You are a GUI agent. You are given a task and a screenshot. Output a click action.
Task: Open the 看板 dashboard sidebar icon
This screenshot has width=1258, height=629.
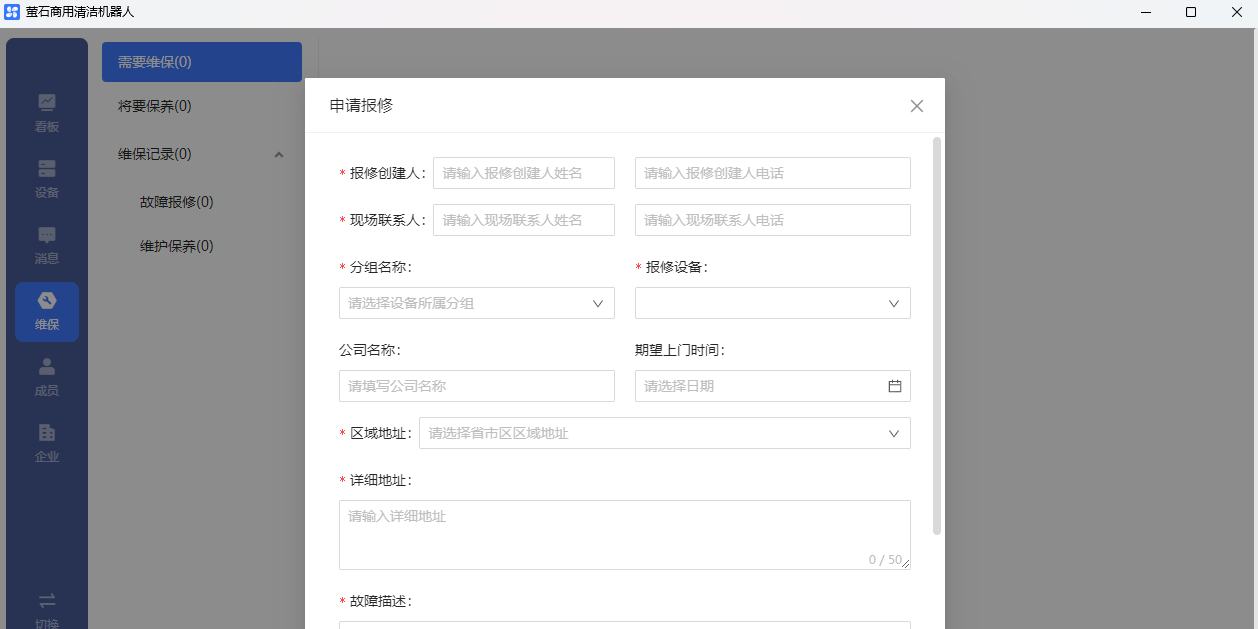(47, 102)
